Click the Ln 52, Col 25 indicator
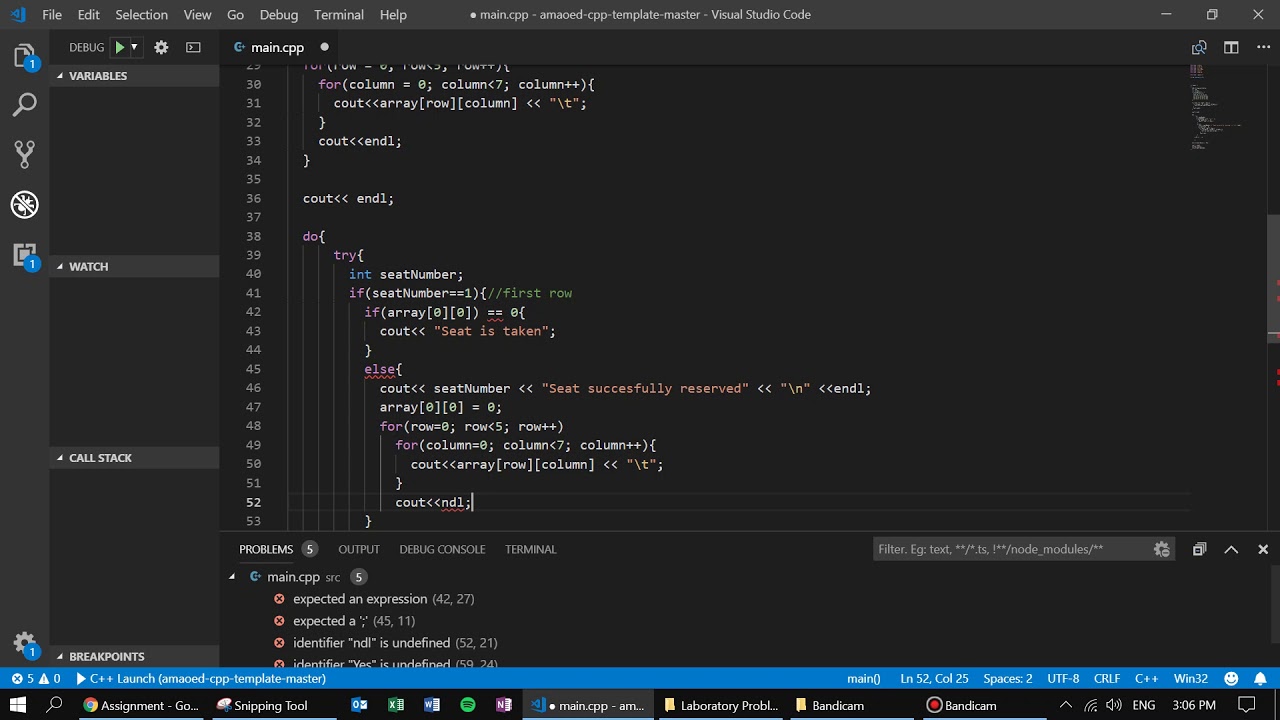This screenshot has height=720, width=1280. (x=934, y=678)
